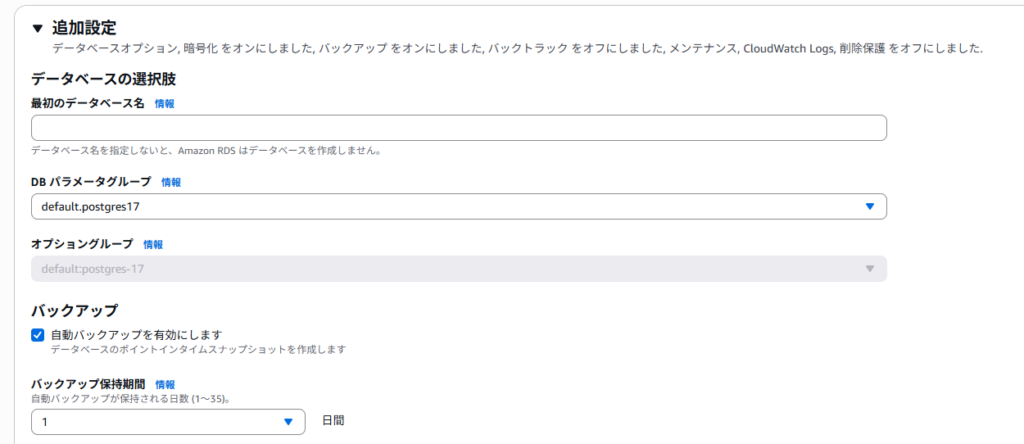This screenshot has height=444, width=1024.
Task: Click the 自動バックアップを有効にします label text
Action: coord(137,336)
